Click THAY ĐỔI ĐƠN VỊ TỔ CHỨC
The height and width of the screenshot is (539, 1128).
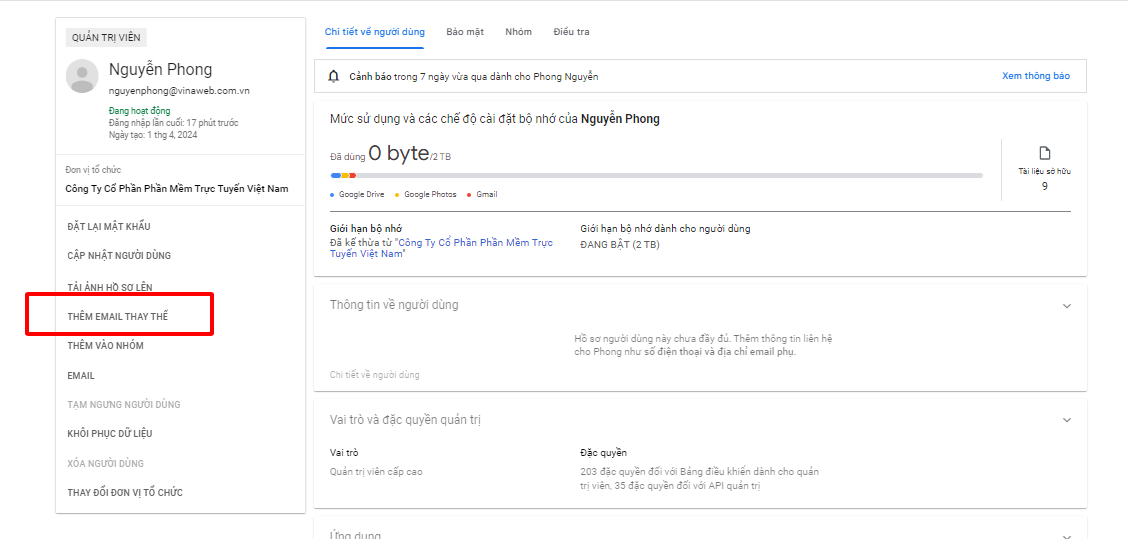coord(125,493)
